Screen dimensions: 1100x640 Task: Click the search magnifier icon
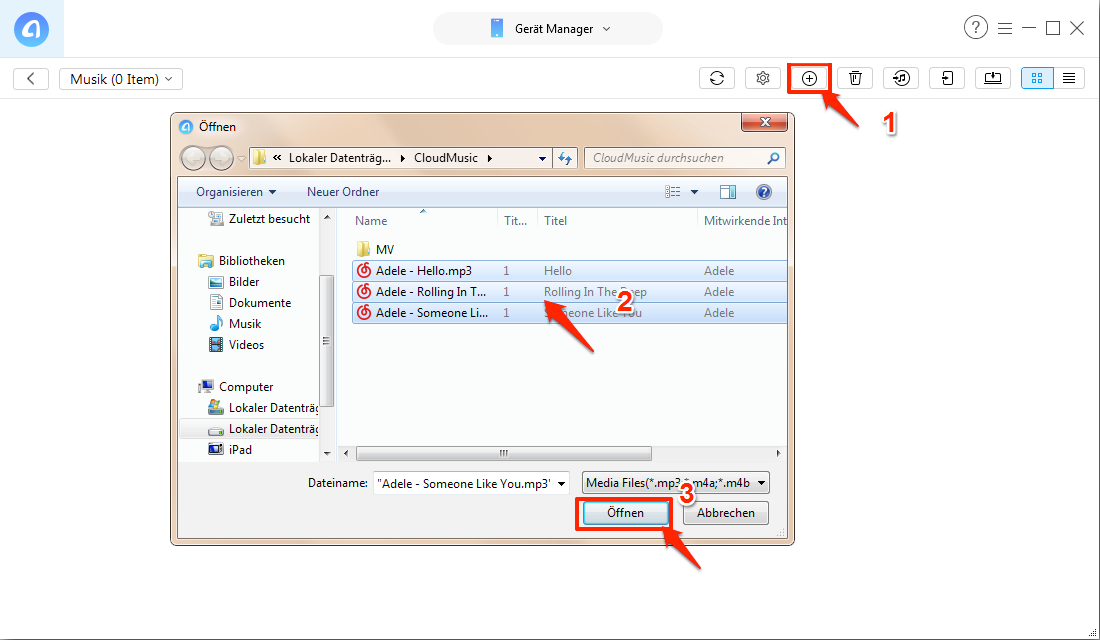tap(773, 158)
